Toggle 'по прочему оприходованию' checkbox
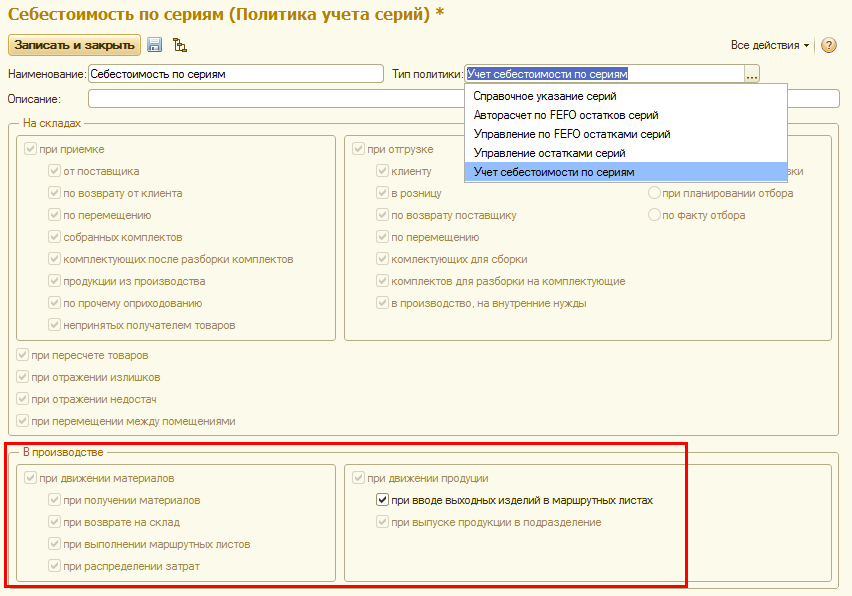 [x=54, y=303]
